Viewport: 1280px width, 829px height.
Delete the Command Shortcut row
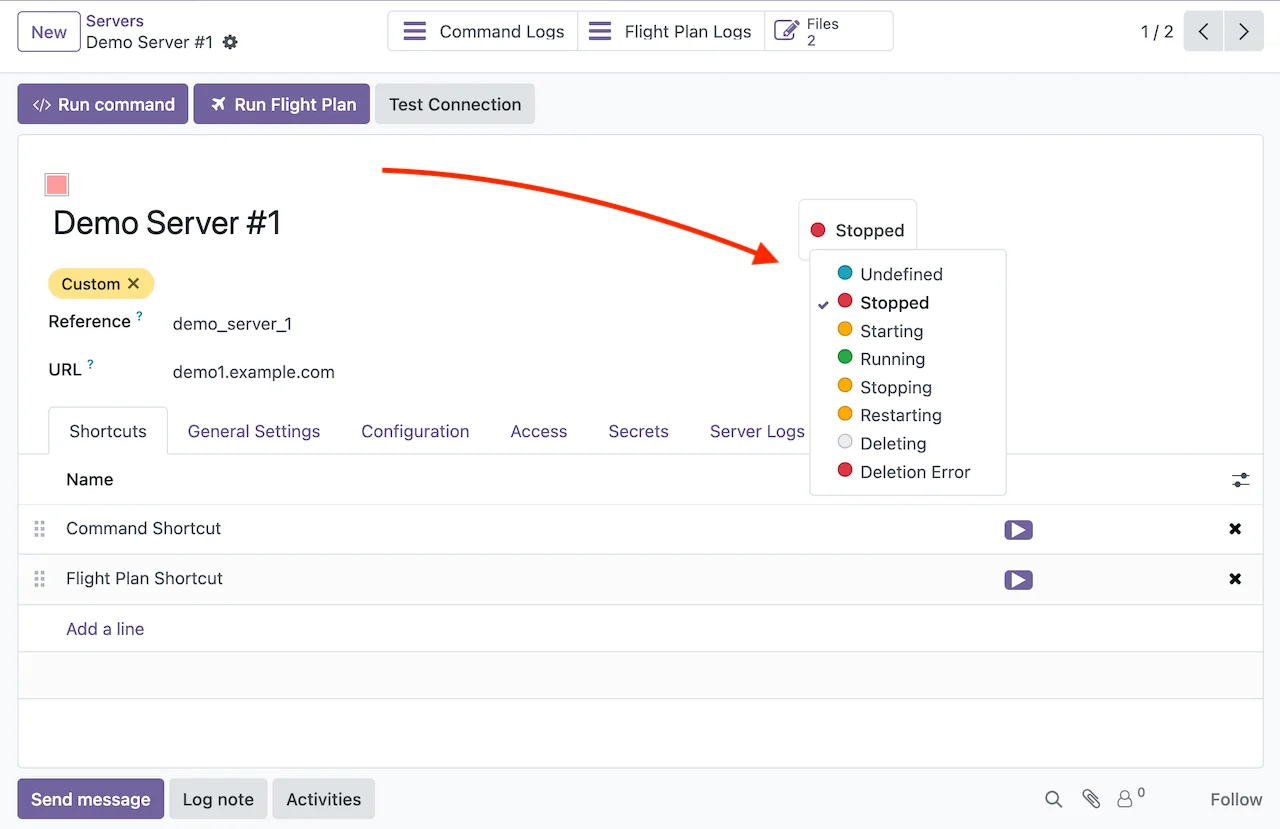click(1235, 529)
